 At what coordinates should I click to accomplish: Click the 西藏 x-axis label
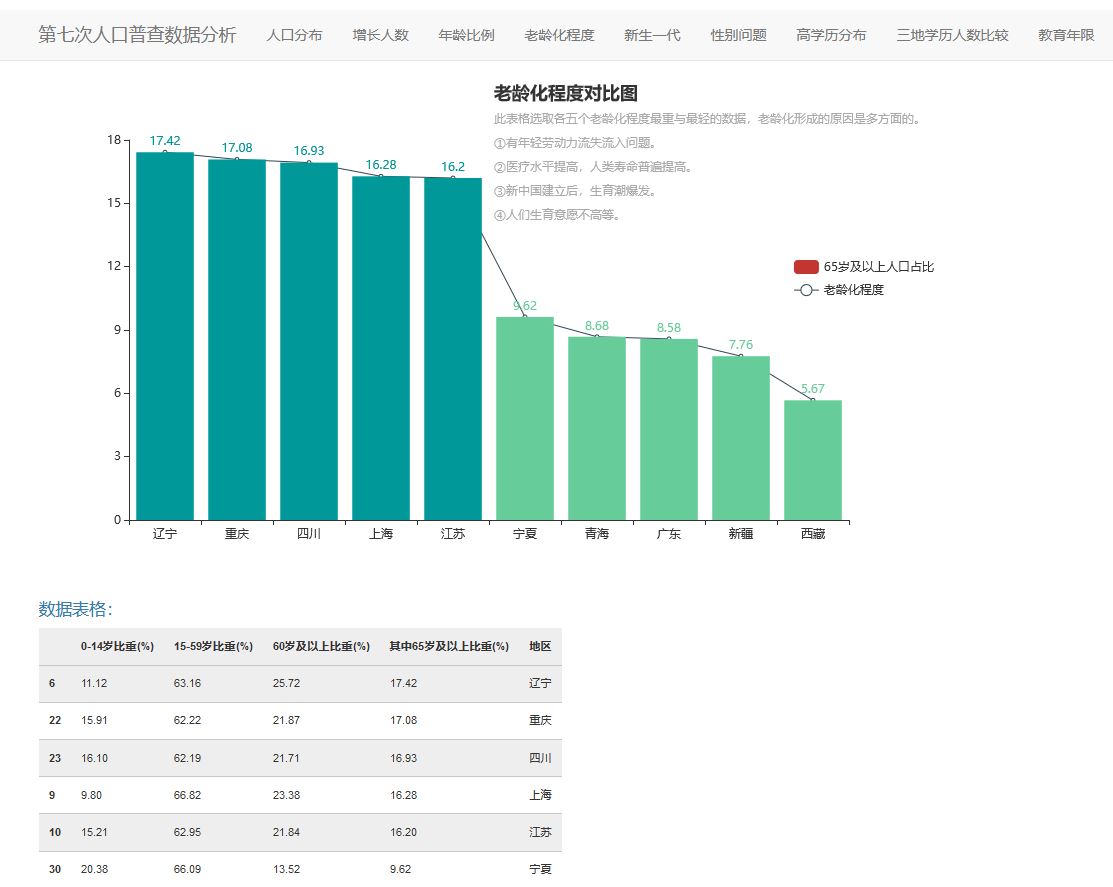click(x=813, y=534)
